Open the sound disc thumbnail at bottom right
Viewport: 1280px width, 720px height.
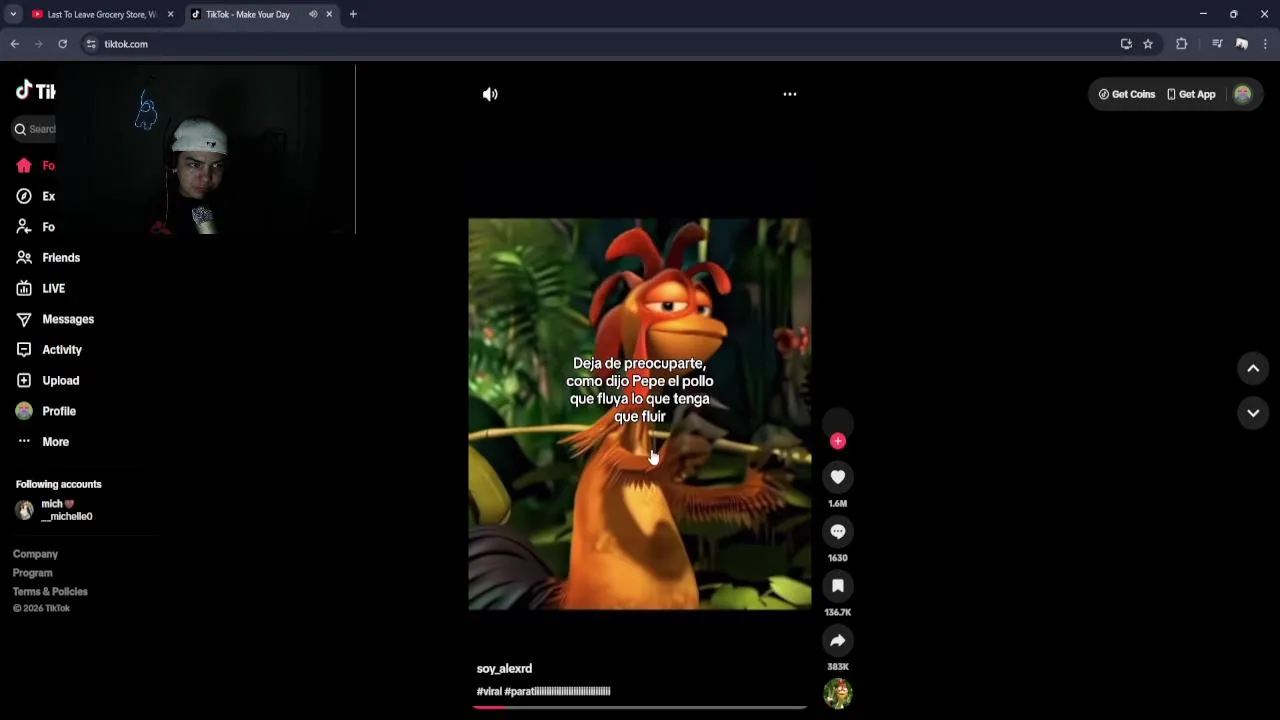tap(838, 693)
